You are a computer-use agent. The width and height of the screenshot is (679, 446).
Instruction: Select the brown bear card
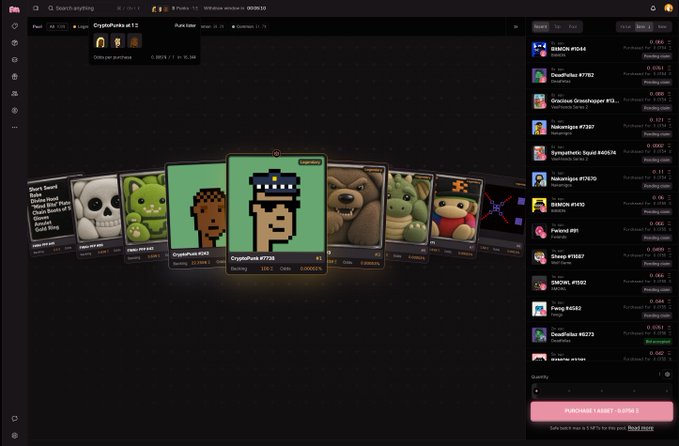click(x=356, y=215)
